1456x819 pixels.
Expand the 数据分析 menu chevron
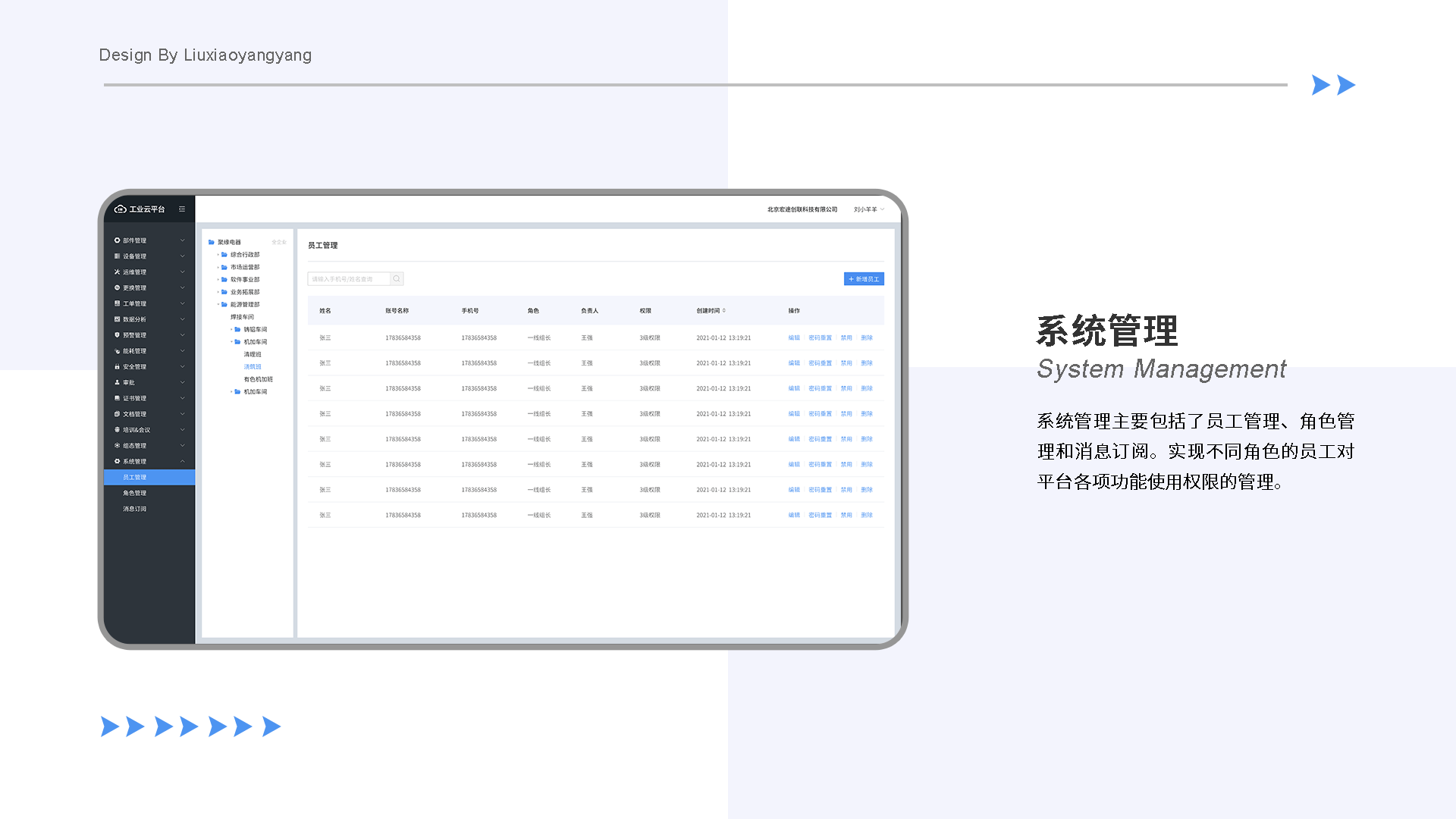[x=183, y=319]
